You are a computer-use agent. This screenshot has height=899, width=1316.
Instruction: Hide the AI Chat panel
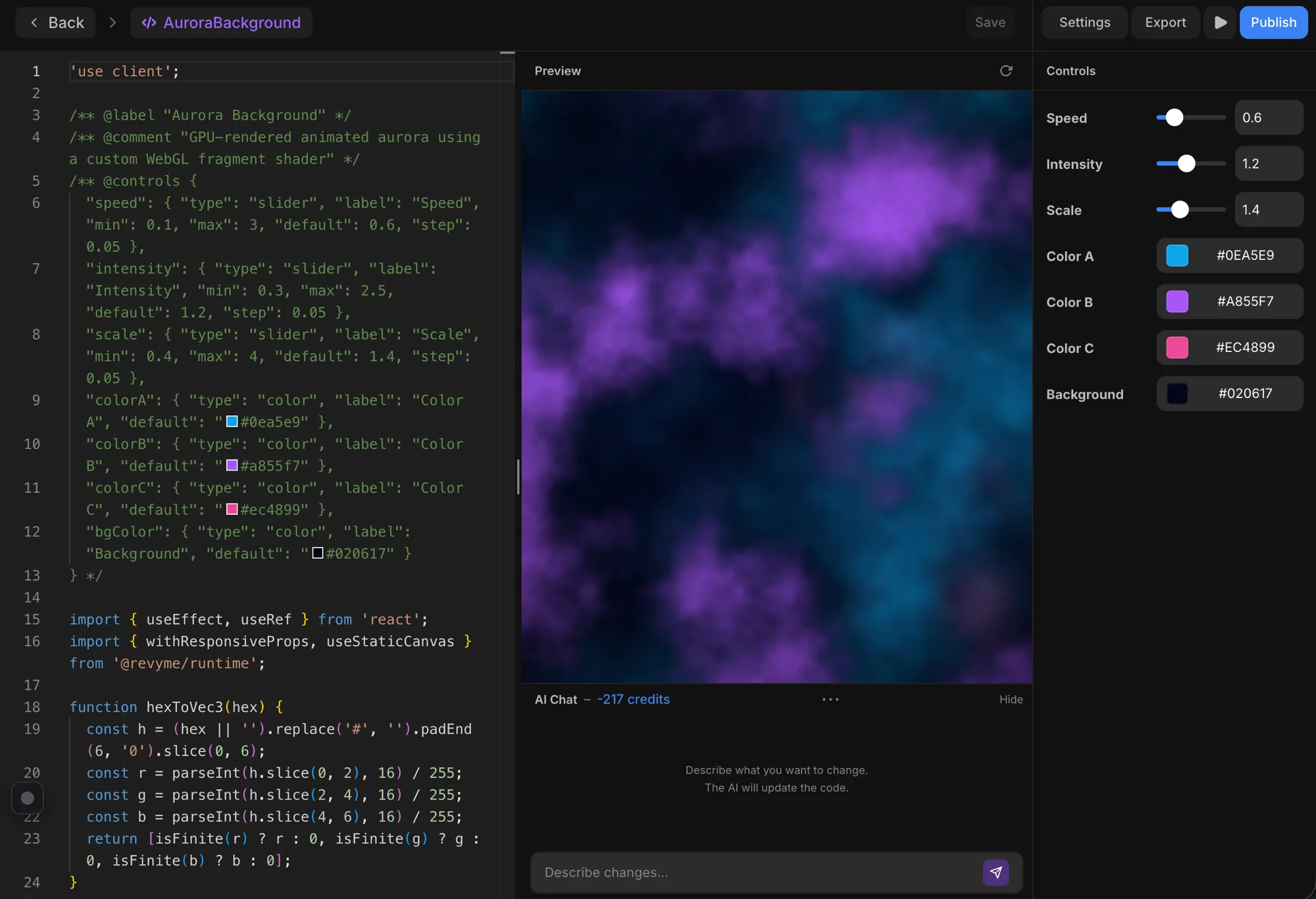(x=1011, y=700)
